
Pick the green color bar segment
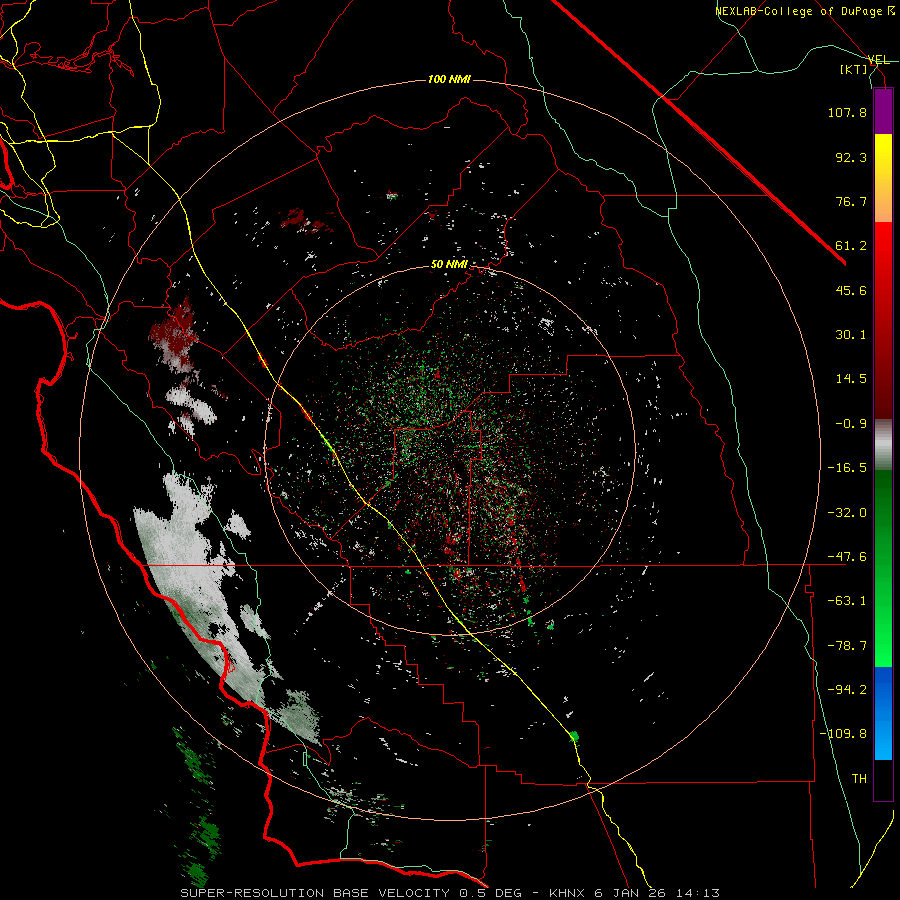point(883,568)
